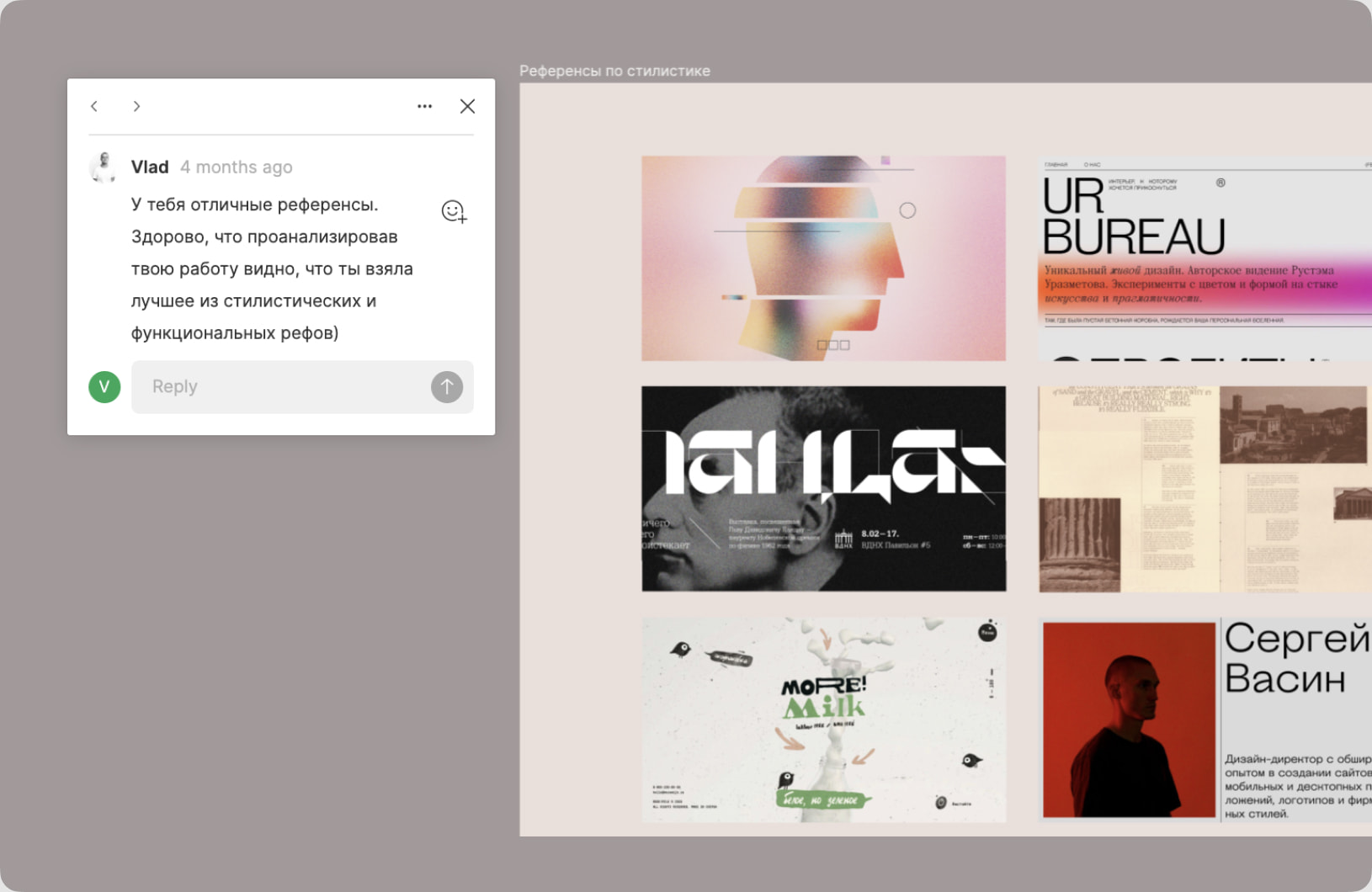Click the '4 months ago' timestamp

point(236,167)
